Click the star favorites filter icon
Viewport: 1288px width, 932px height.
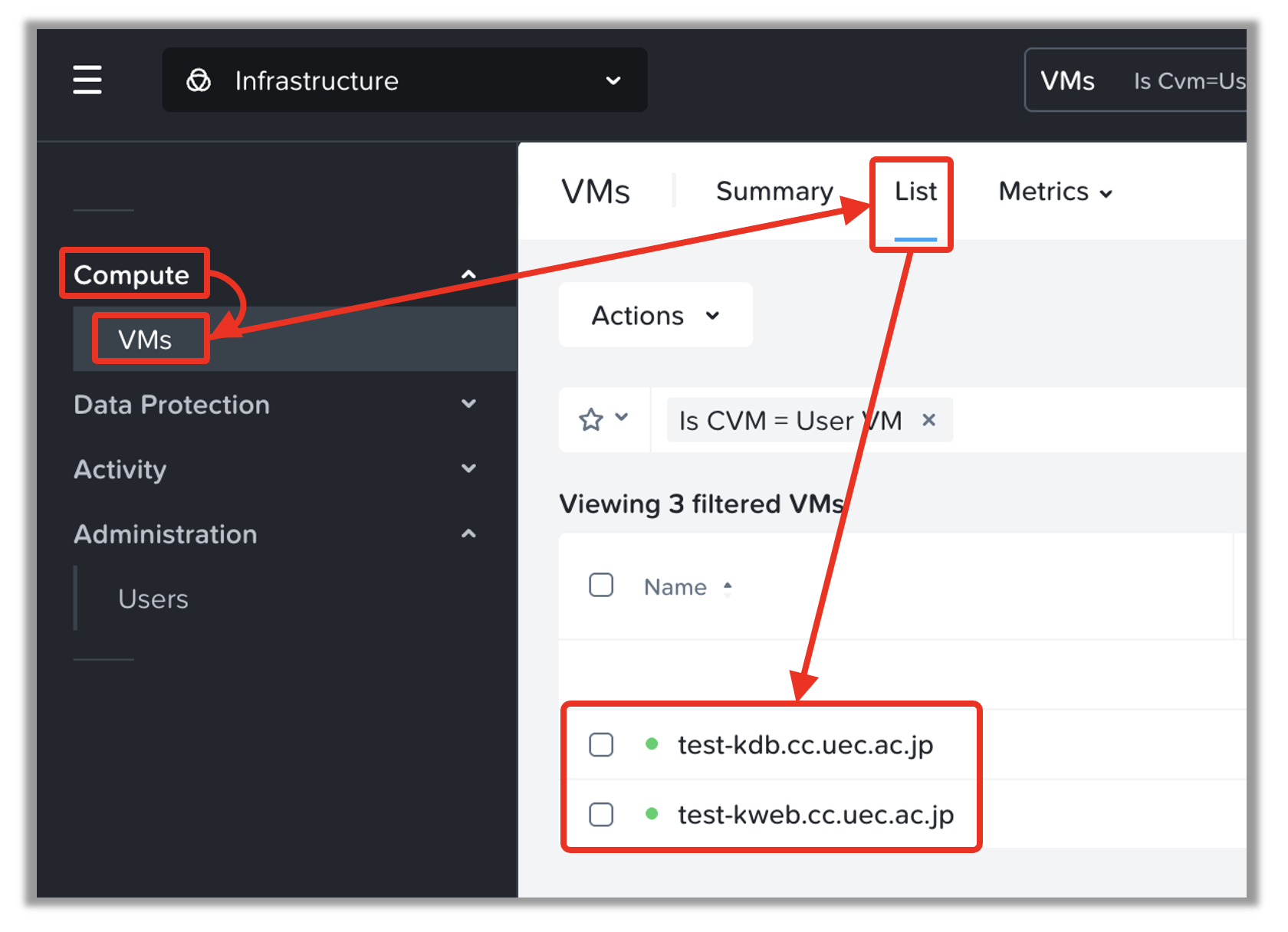(x=591, y=420)
